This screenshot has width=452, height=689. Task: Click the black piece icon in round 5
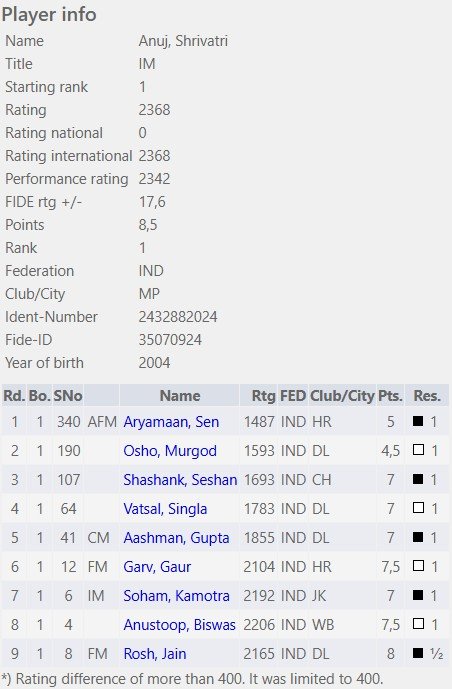coord(418,537)
